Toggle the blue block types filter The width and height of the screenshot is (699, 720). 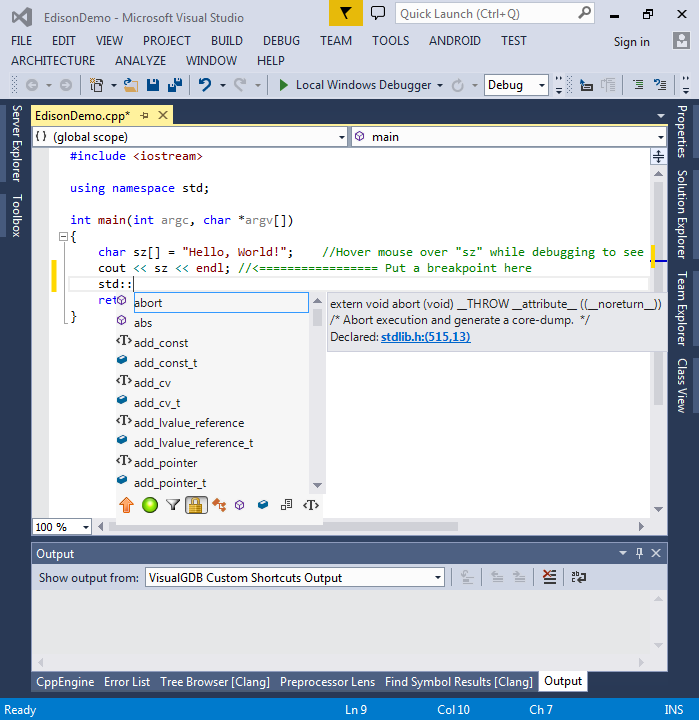(x=263, y=505)
